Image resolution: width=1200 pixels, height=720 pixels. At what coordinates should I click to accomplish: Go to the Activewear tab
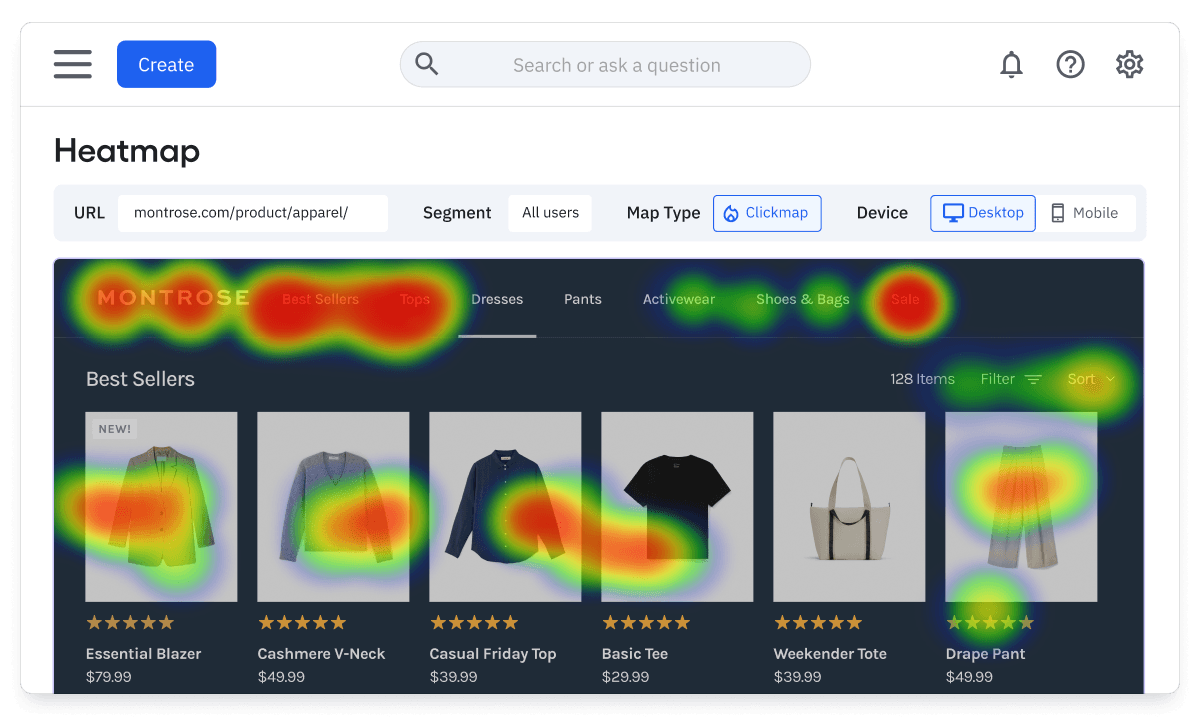(679, 300)
